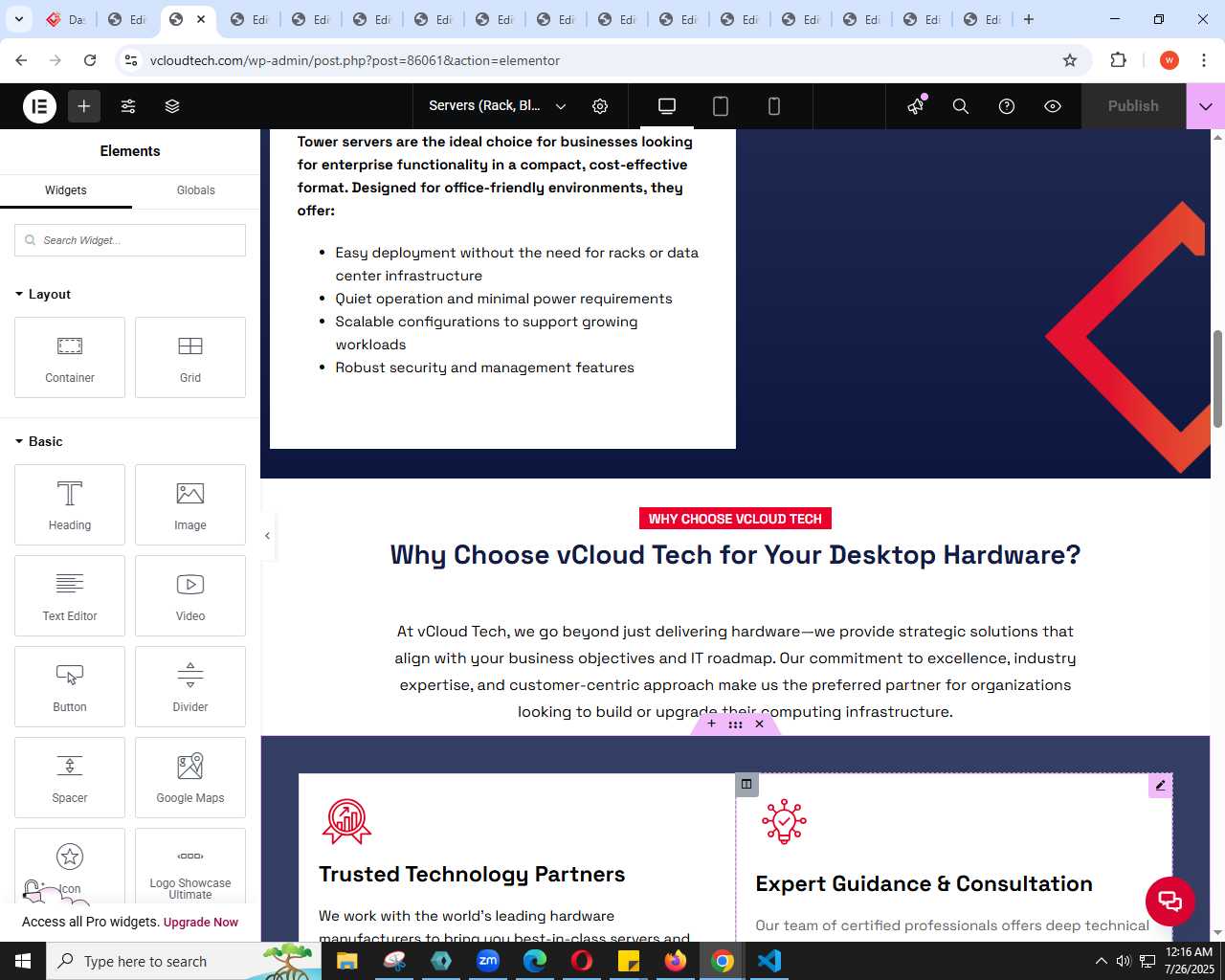Collapse the Basic widgets section

click(39, 441)
